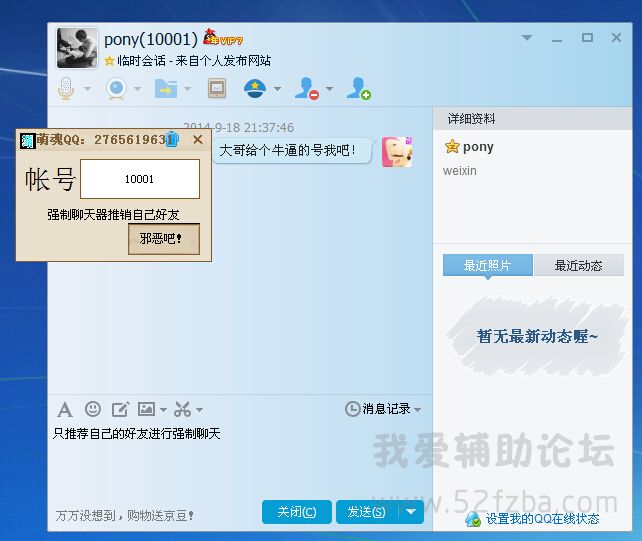The height and width of the screenshot is (541, 642).
Task: Expand image sending options arrow
Action: pos(163,410)
